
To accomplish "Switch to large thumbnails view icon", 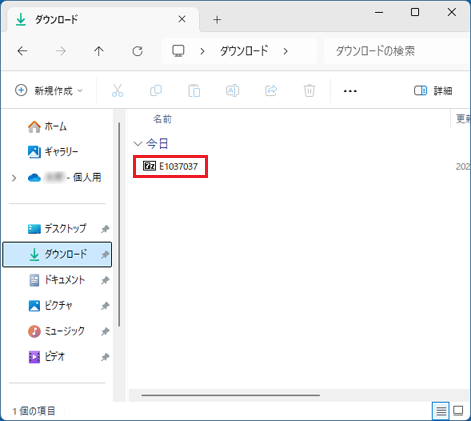I will point(458,411).
